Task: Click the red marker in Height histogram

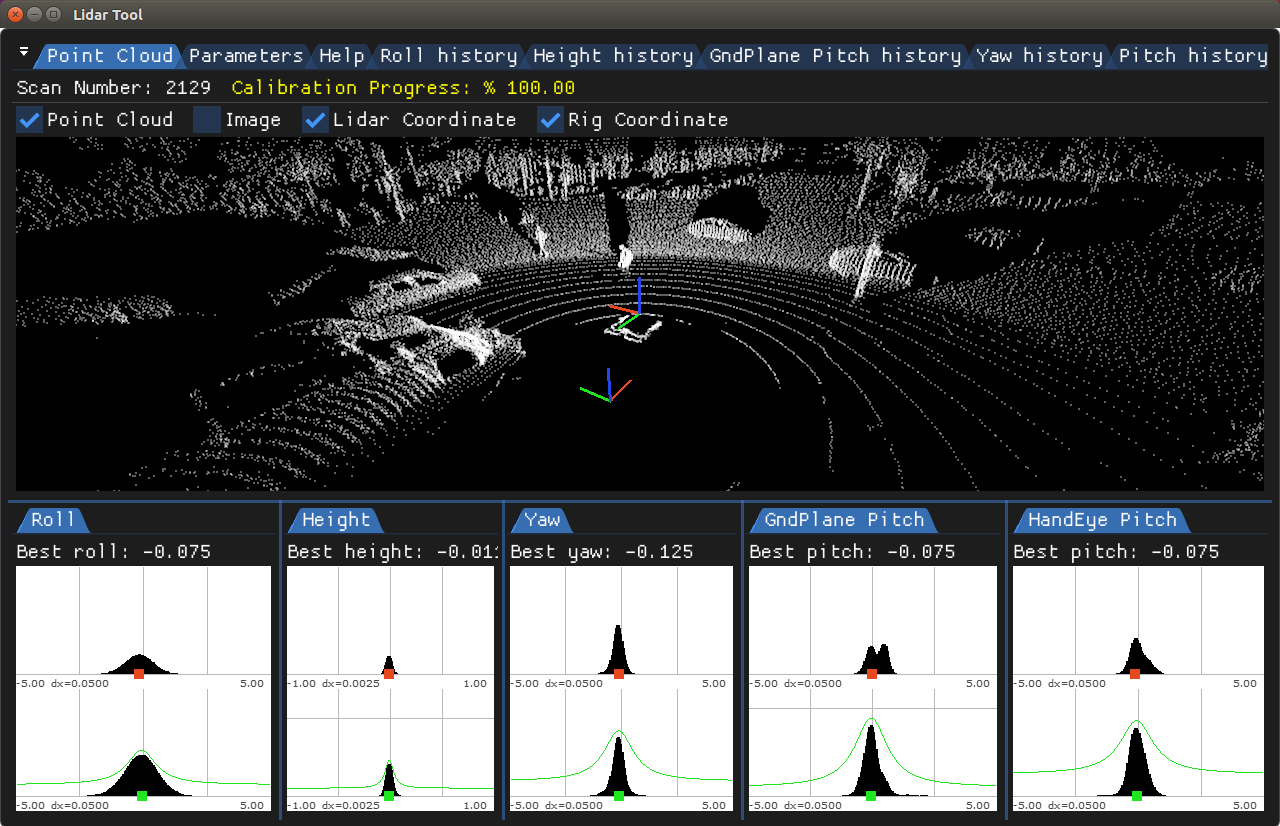Action: coord(389,674)
